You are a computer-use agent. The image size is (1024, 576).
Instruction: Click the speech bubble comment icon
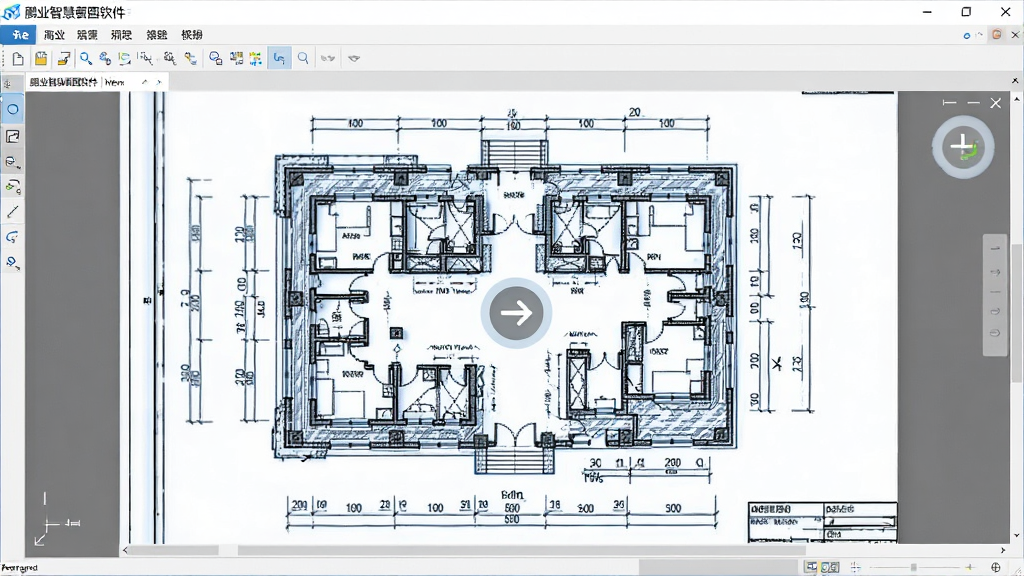pyautogui.click(x=215, y=59)
